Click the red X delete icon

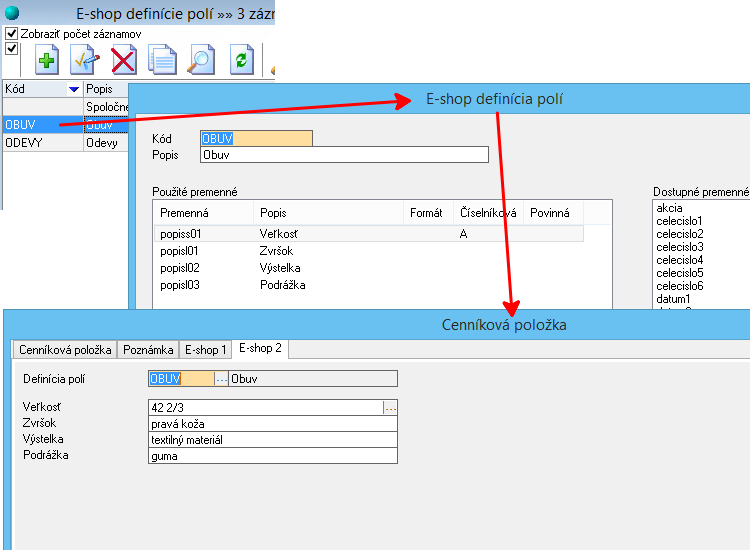tap(123, 60)
